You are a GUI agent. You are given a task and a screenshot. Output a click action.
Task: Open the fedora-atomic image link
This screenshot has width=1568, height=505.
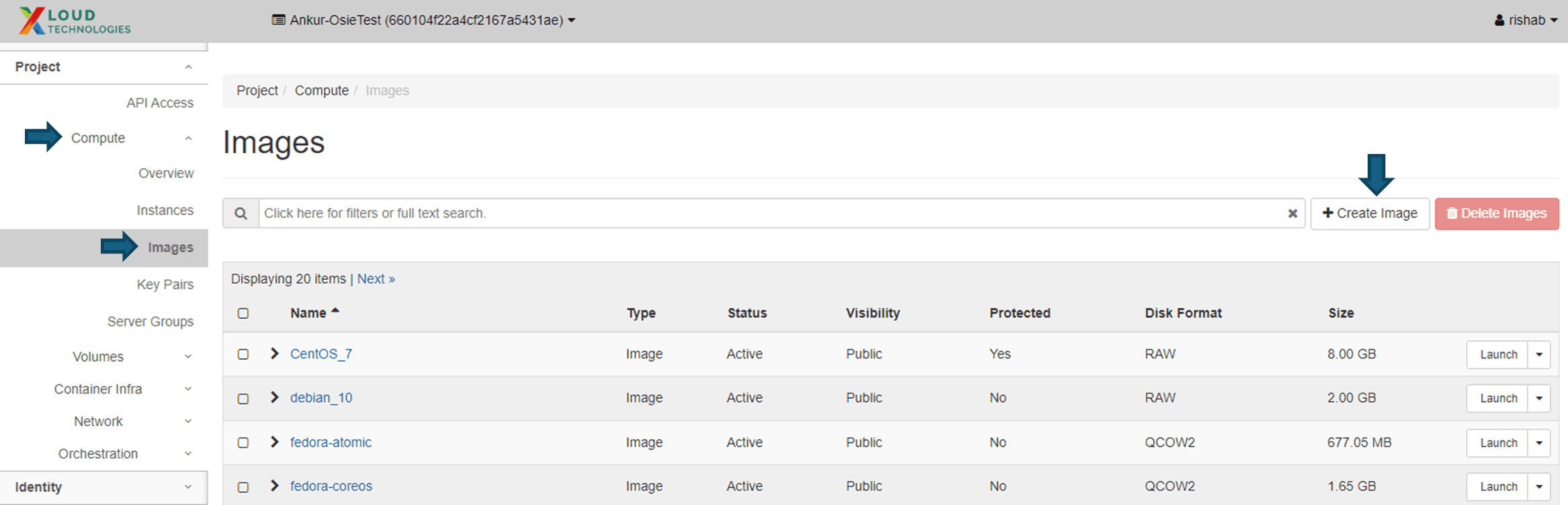(331, 442)
